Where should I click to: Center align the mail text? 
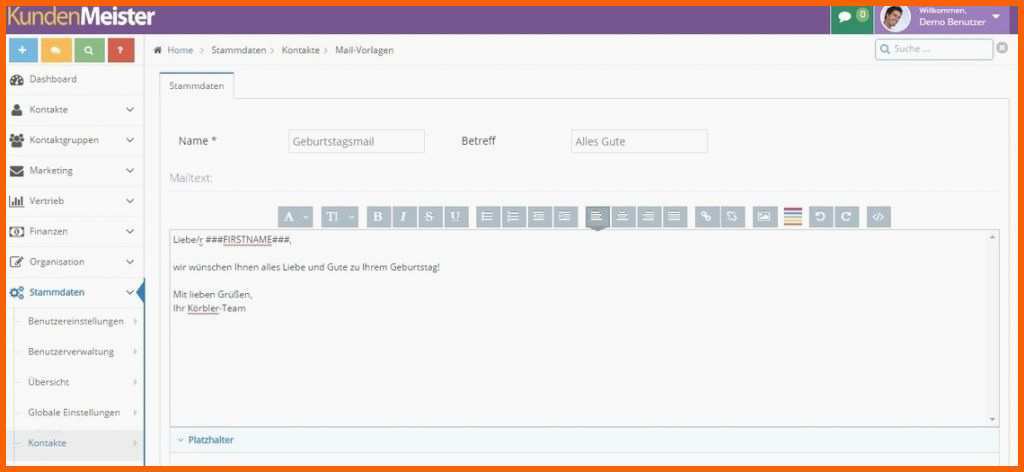point(623,217)
